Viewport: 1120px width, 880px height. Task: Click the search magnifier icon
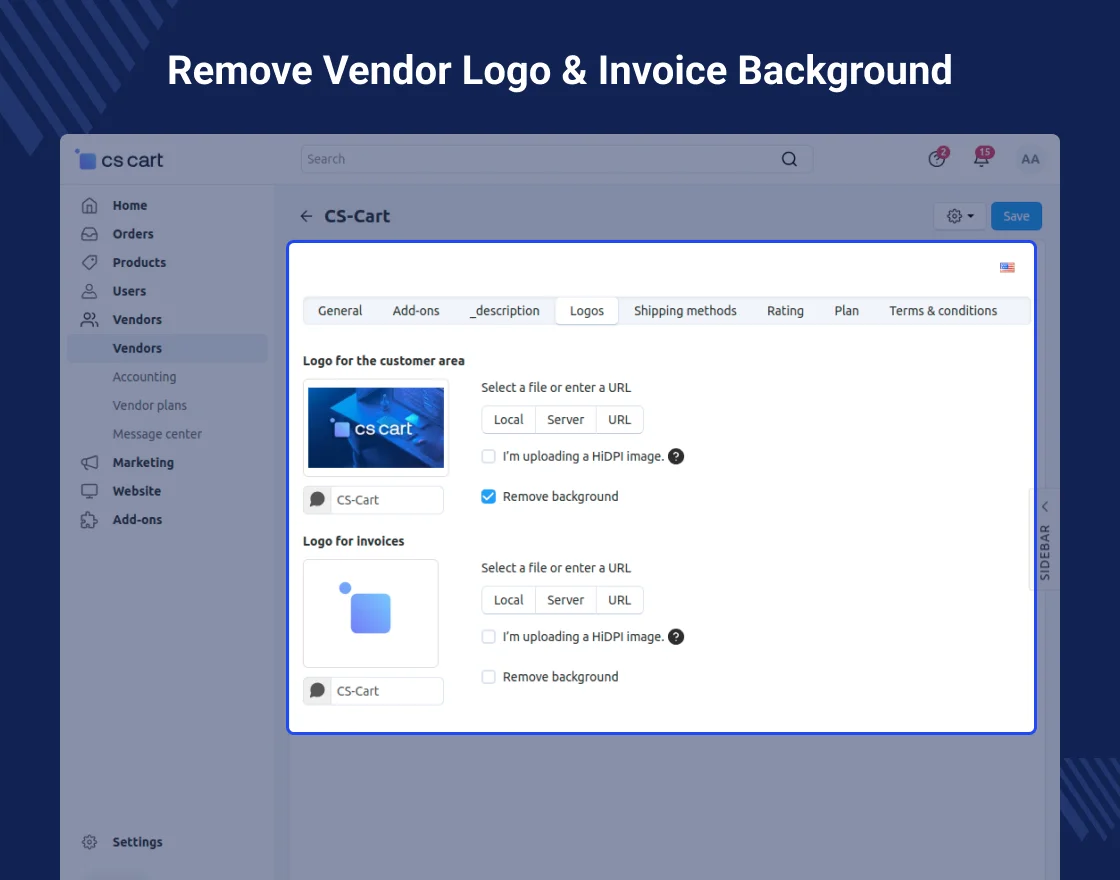click(789, 159)
